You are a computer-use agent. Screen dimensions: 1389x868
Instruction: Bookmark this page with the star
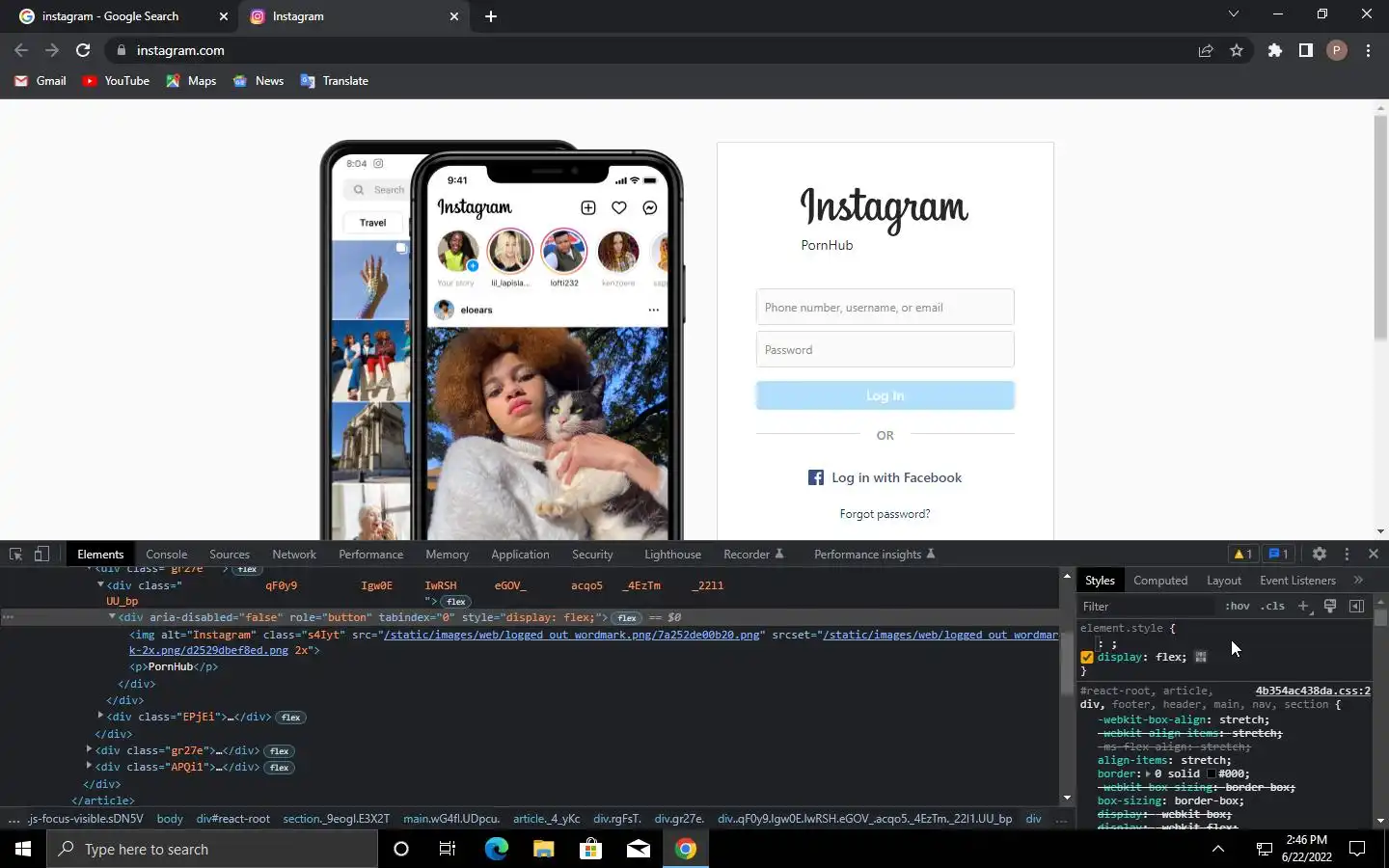(1237, 50)
